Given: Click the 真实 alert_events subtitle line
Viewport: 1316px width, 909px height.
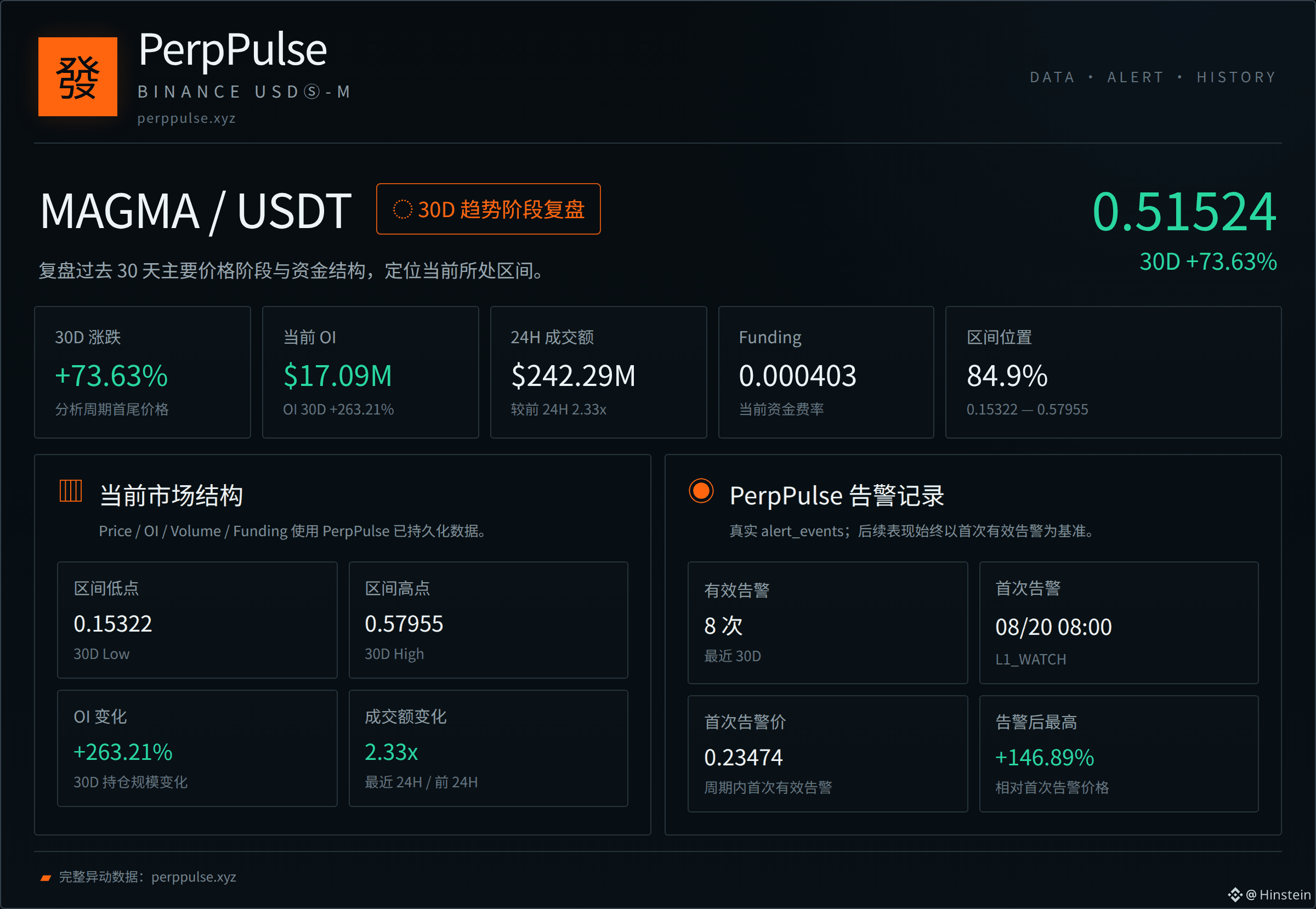Looking at the screenshot, I should (911, 531).
